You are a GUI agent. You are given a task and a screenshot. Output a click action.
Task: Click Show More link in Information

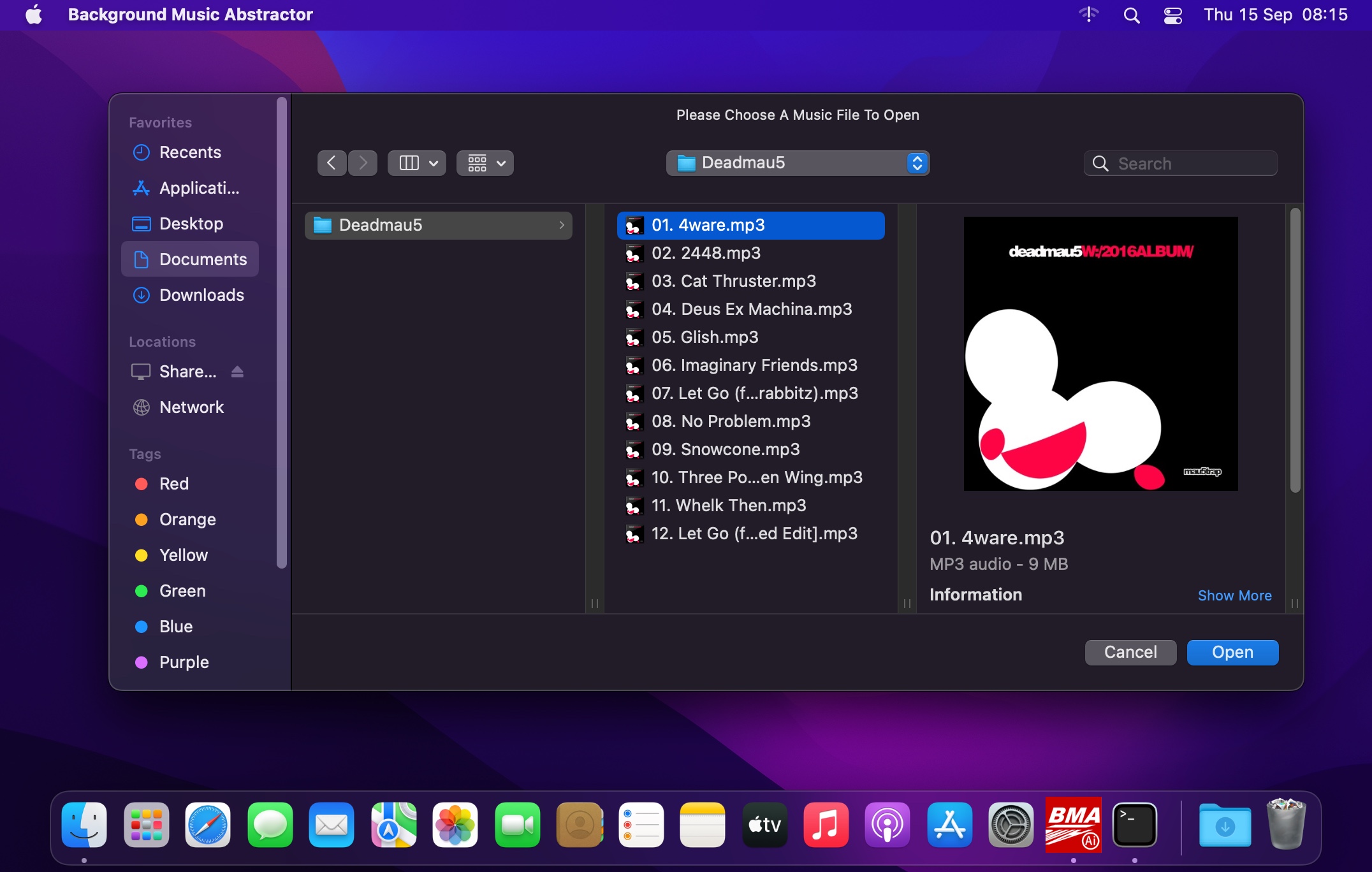tap(1234, 595)
